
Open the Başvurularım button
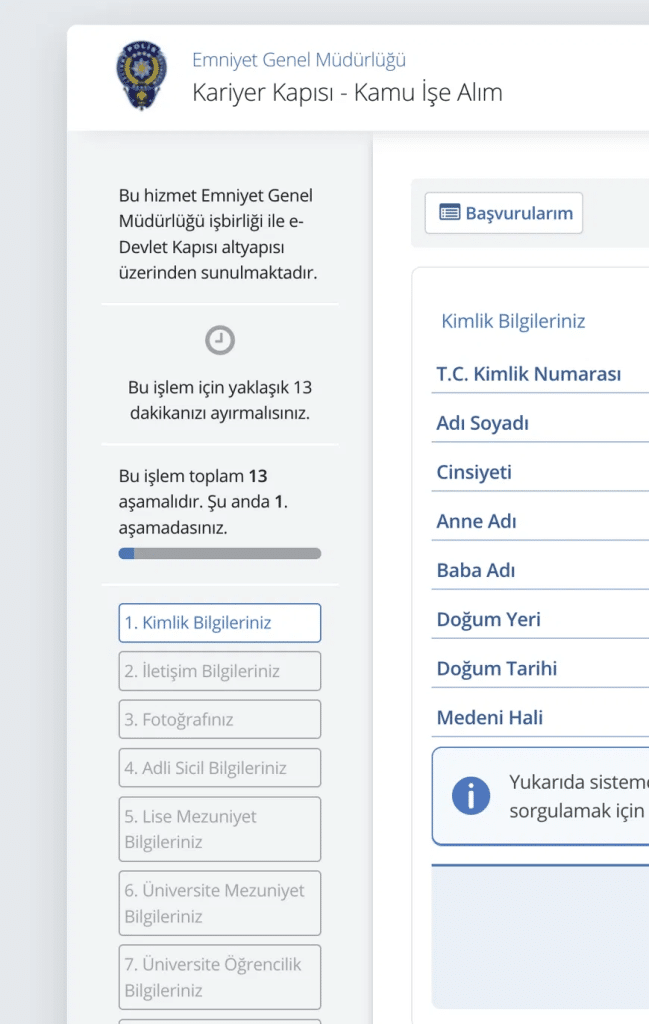pos(504,213)
